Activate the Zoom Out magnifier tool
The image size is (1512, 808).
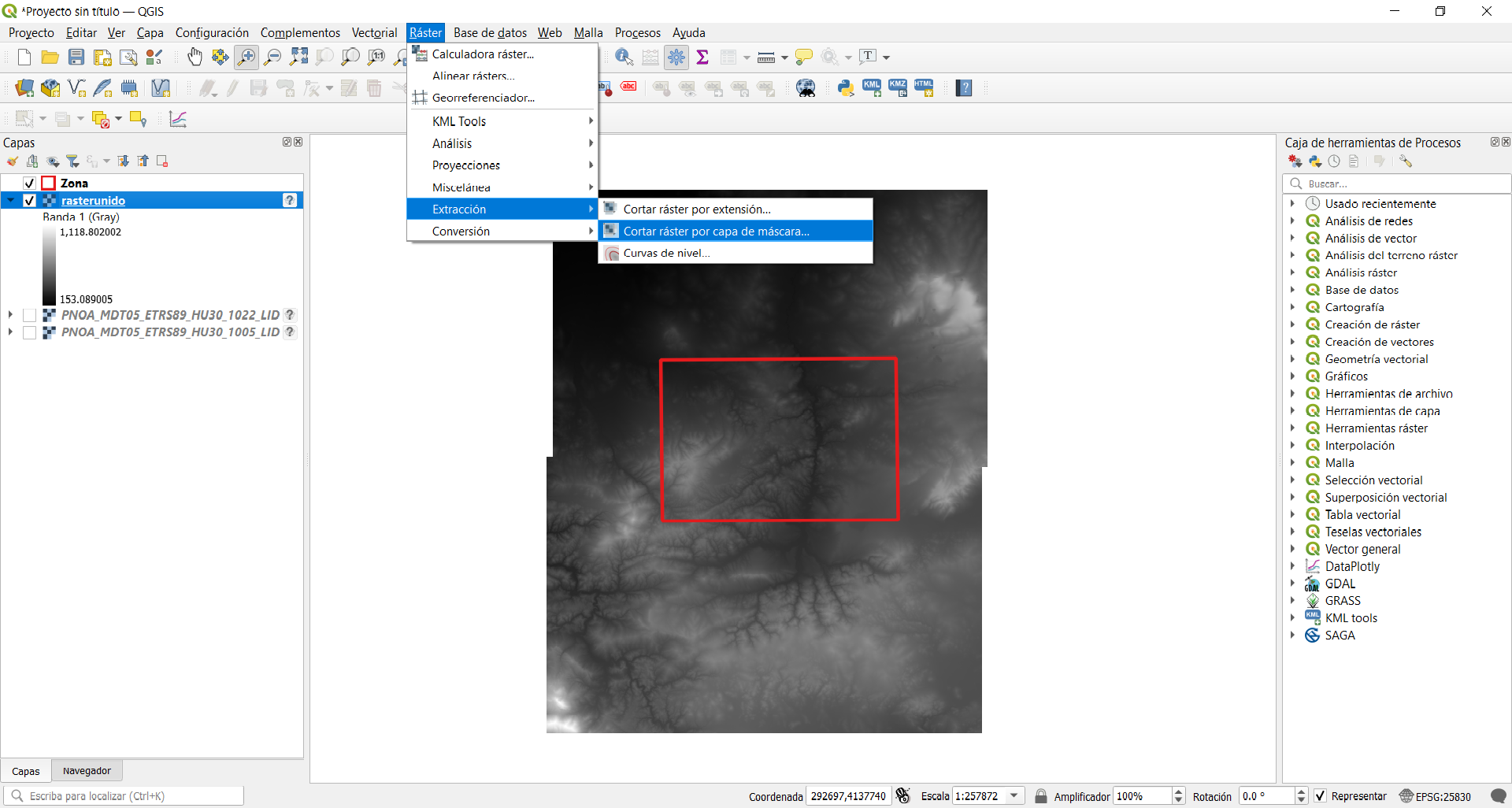[272, 57]
